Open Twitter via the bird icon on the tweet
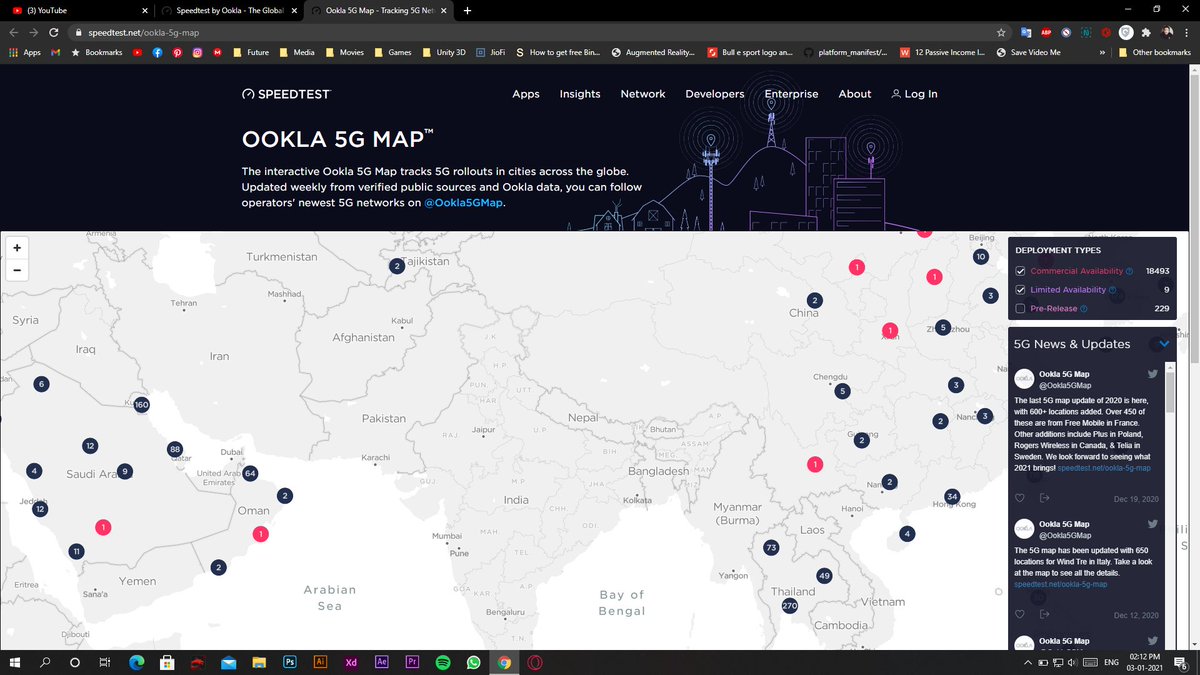 [x=1152, y=372]
